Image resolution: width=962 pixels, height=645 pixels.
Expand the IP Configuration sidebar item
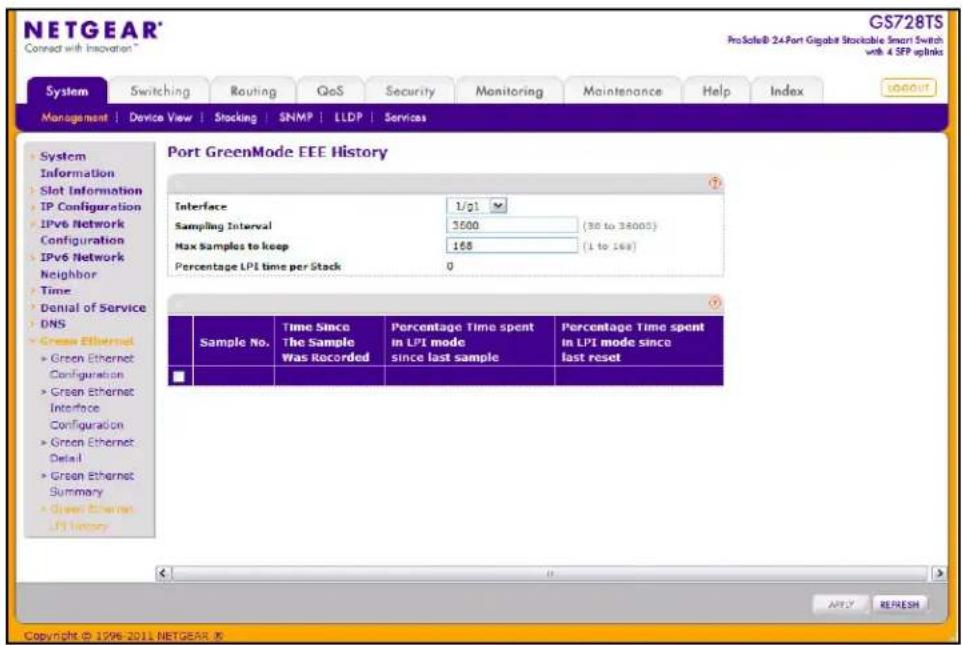click(x=90, y=207)
